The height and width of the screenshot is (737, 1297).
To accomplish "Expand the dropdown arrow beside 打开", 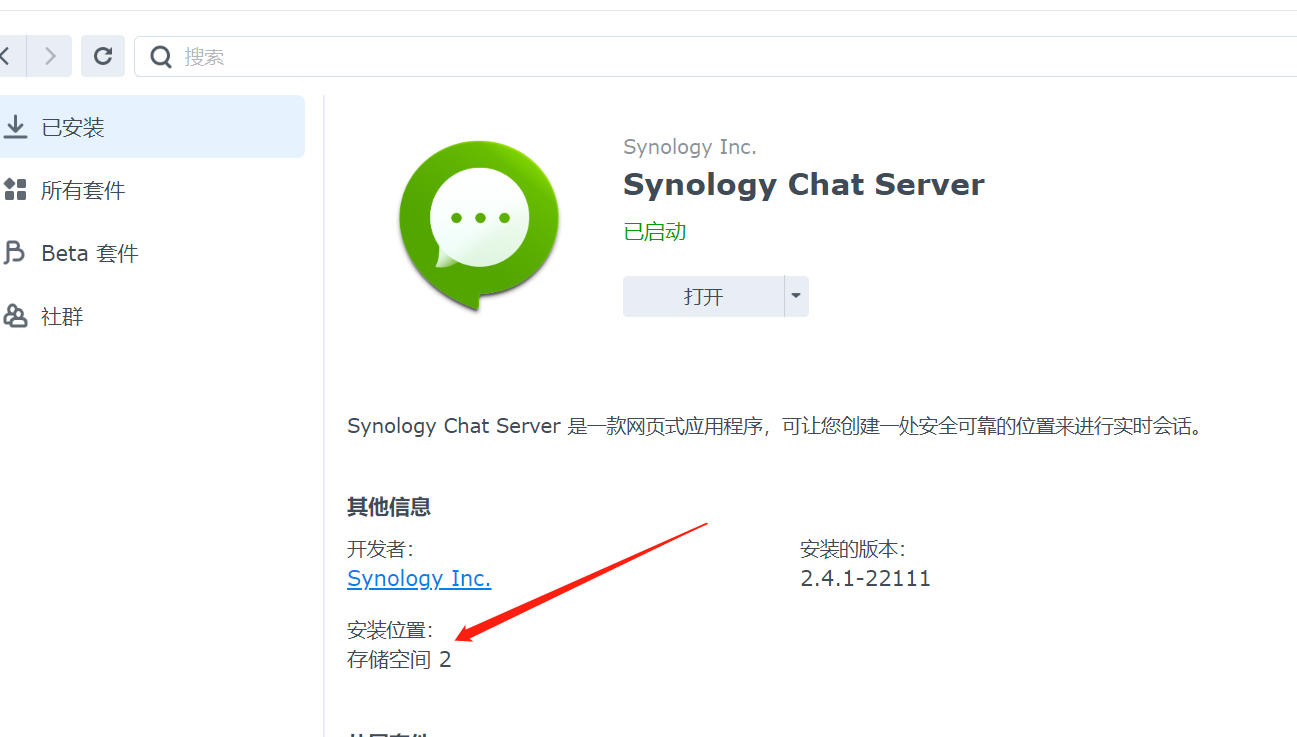I will (x=796, y=297).
